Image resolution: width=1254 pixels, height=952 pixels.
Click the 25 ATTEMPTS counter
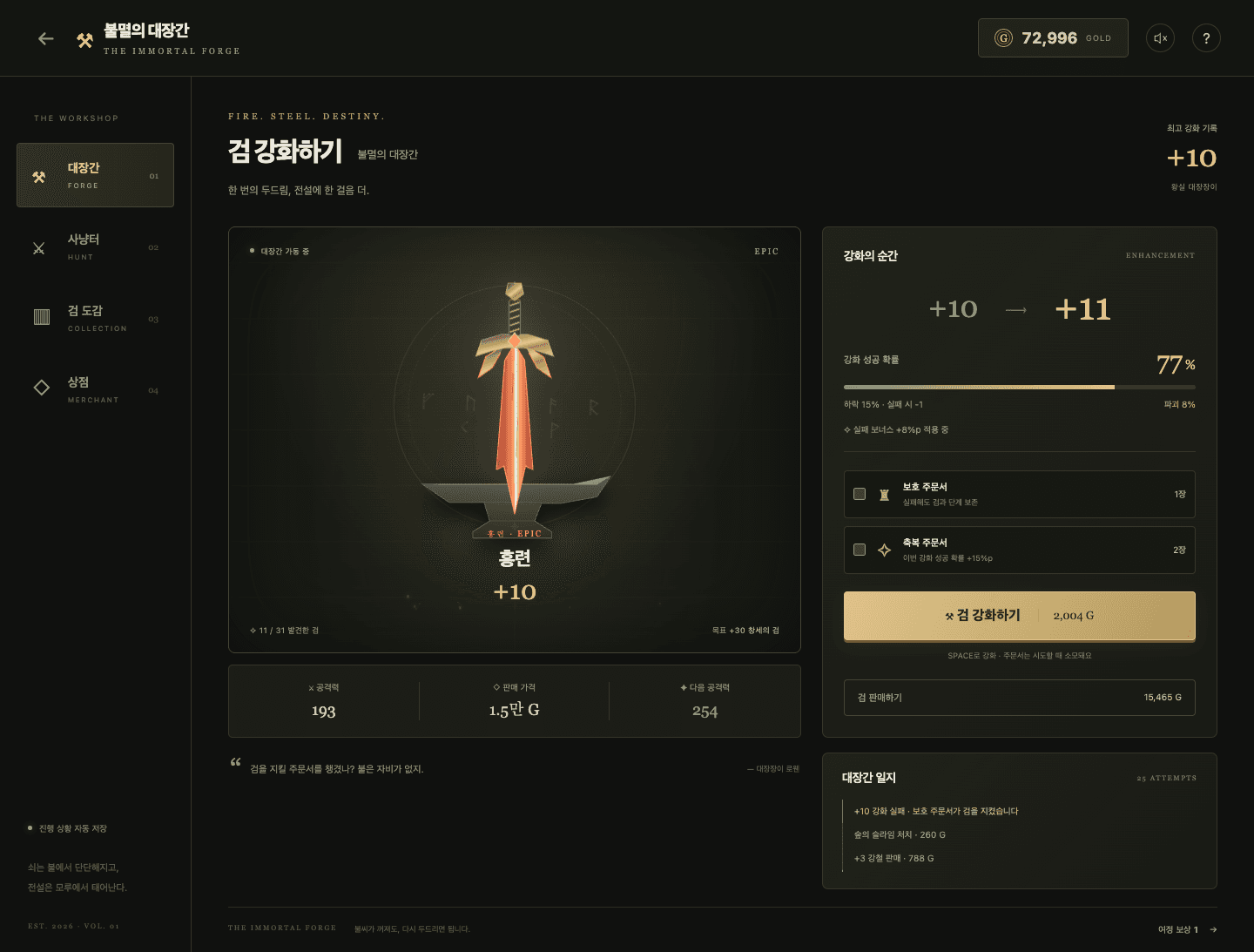1166,779
